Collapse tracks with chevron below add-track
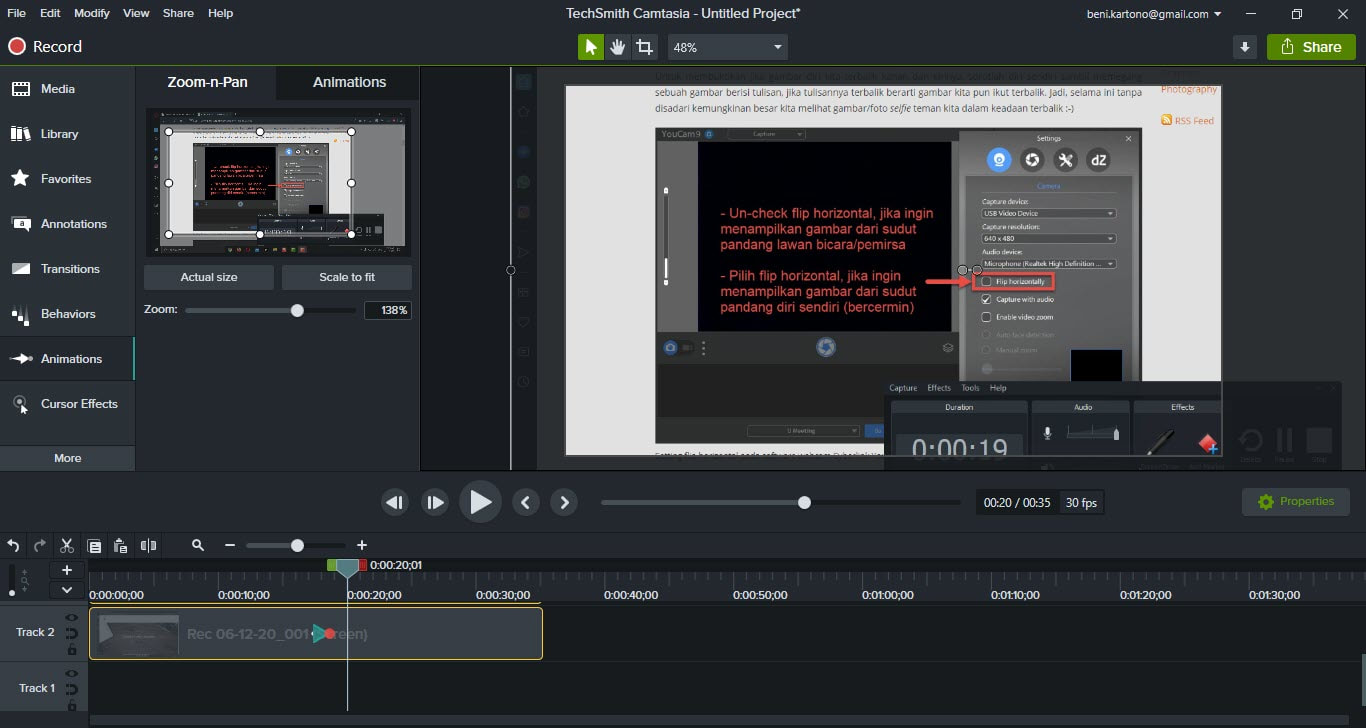Viewport: 1366px width, 728px height. (67, 590)
